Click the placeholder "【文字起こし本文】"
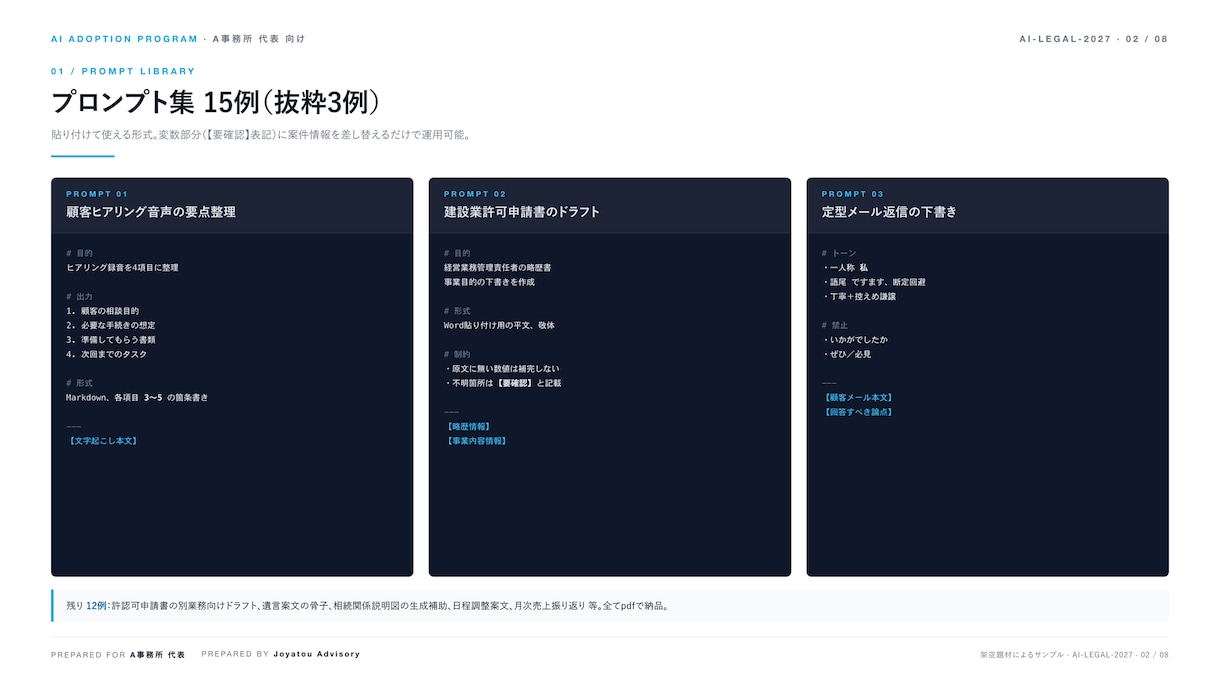Screen dimensions: 1220x686 pyautogui.click(x=101, y=441)
